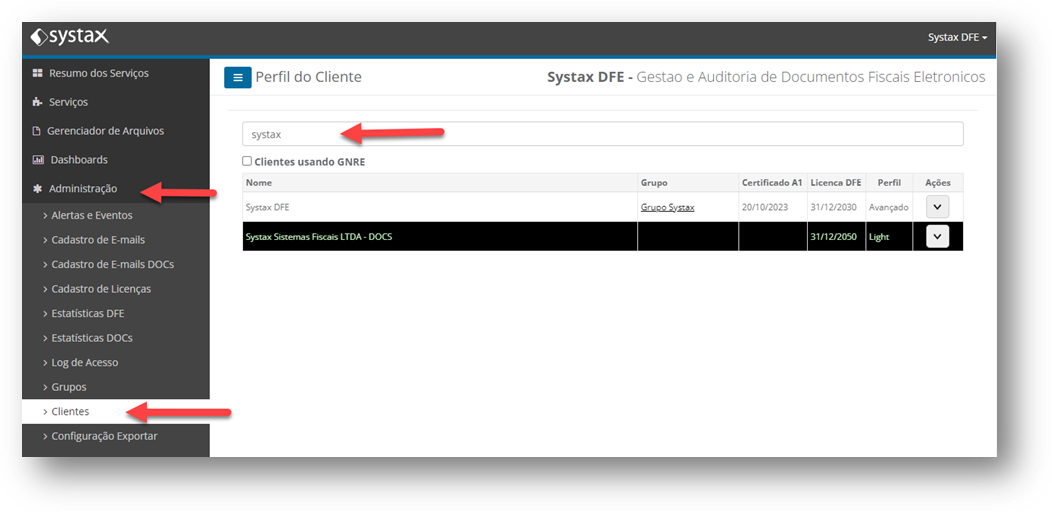This screenshot has width=1052, height=512.
Task: Follow the Grupo Systax link
Action: 668,207
